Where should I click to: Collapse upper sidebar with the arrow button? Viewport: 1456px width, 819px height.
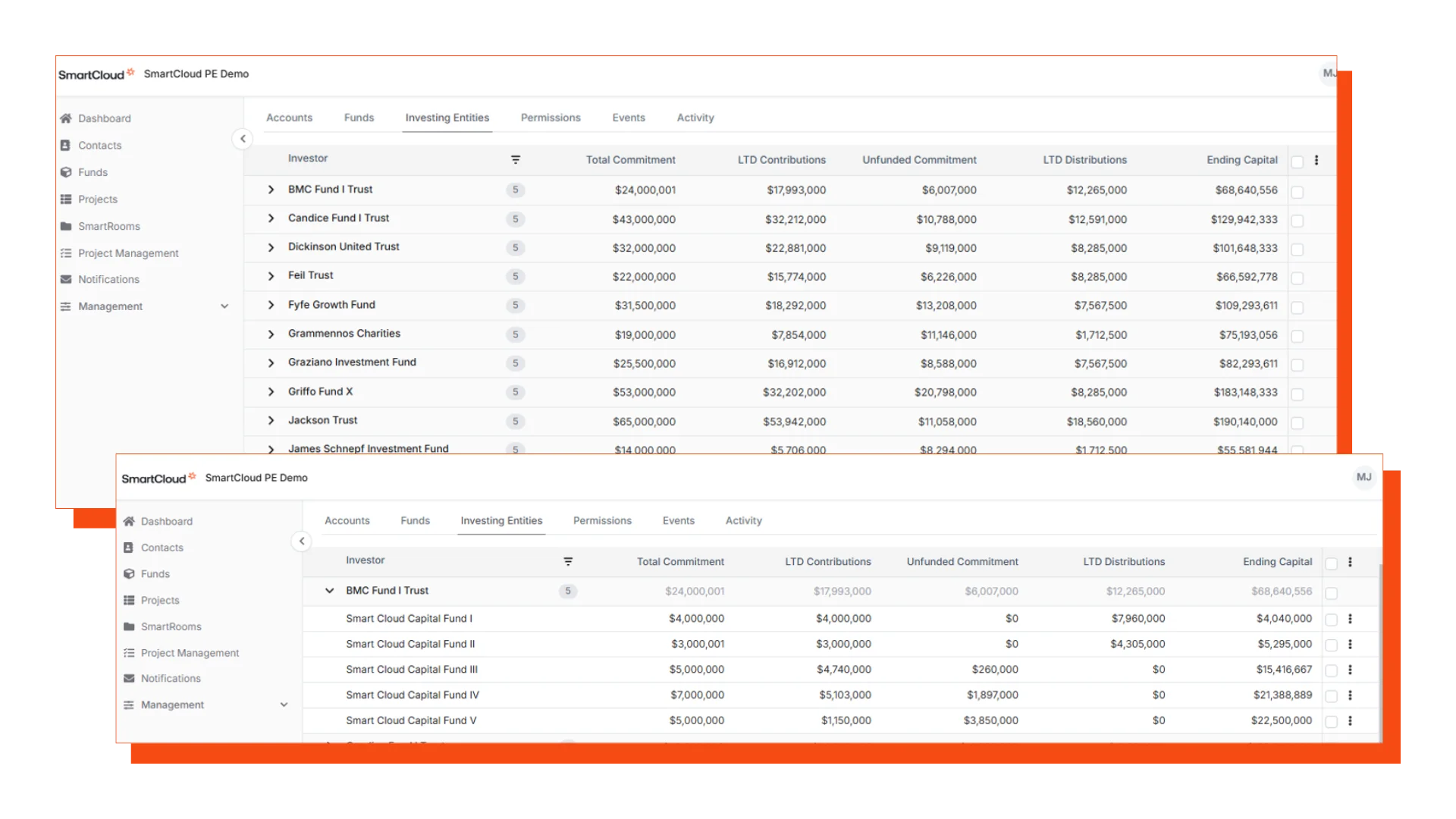243,138
